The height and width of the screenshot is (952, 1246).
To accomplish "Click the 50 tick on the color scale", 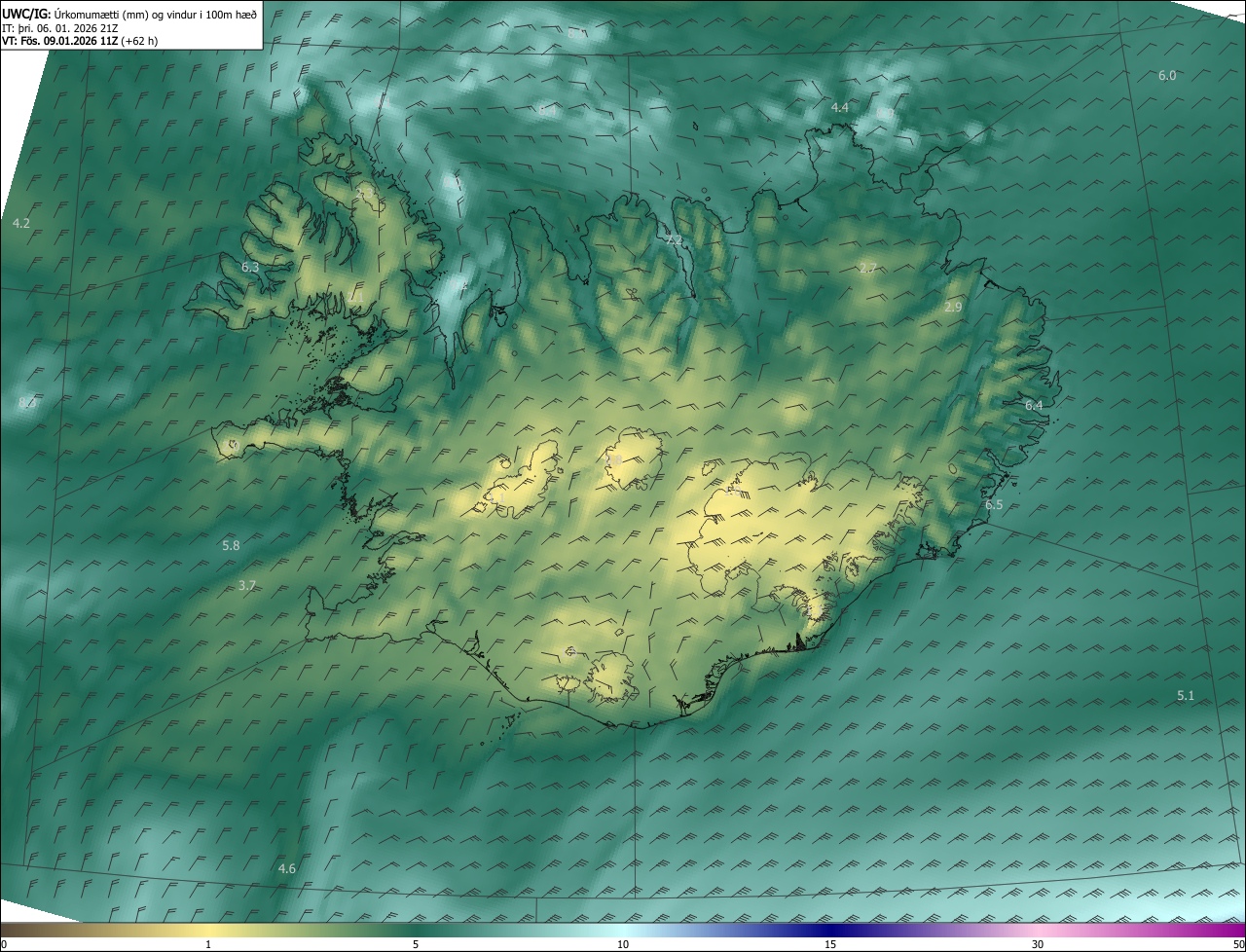I will point(1238,944).
